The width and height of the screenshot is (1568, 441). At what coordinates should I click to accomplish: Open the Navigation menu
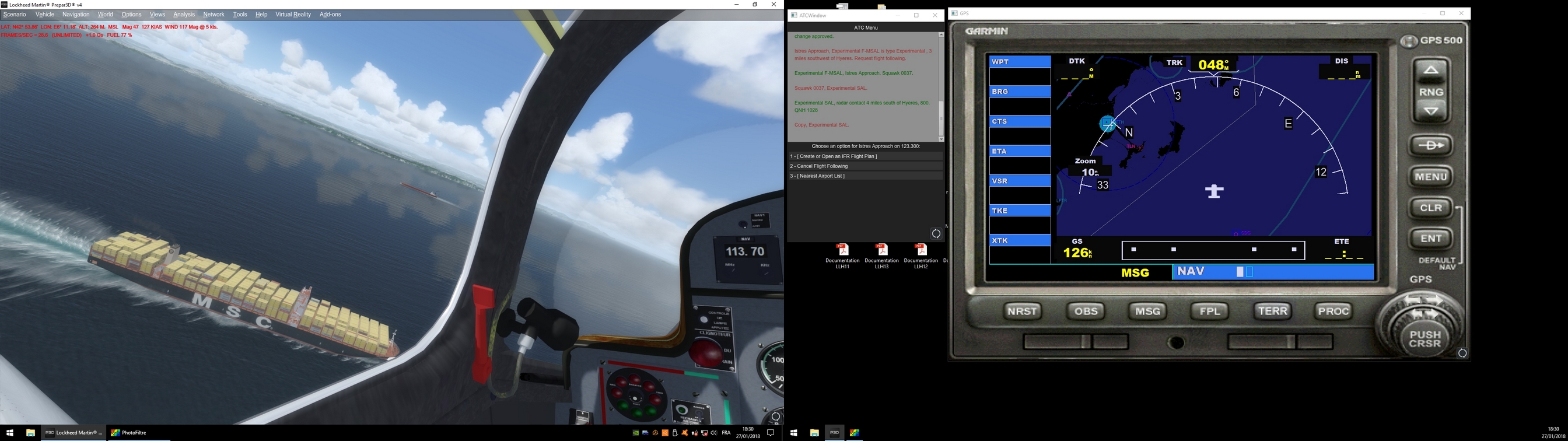[x=76, y=15]
